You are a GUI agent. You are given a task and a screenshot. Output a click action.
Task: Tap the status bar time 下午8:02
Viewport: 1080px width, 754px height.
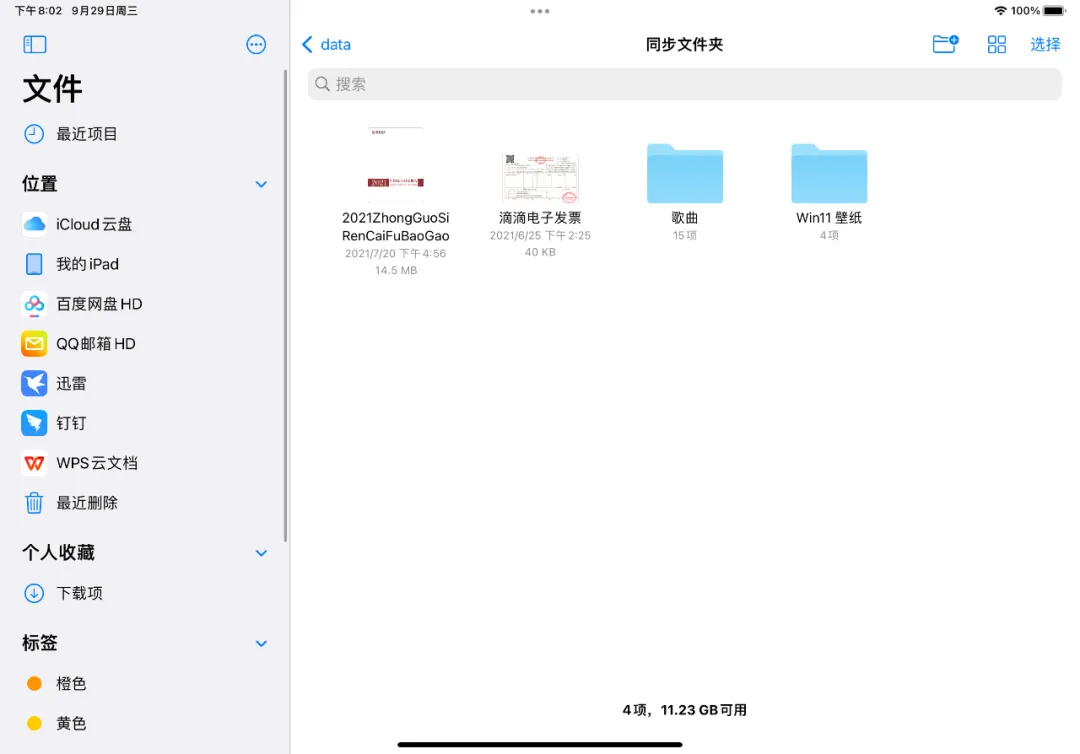point(39,11)
